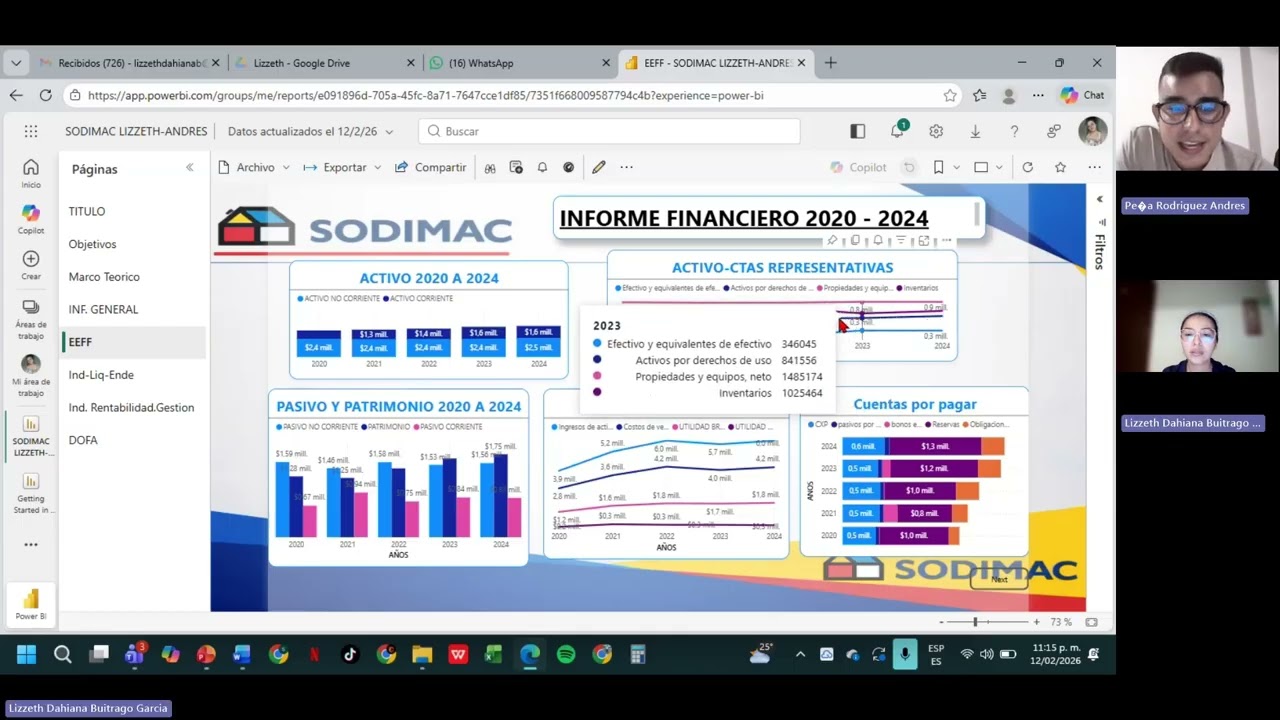Refresh visuals using the circular arrow icon

[1027, 167]
